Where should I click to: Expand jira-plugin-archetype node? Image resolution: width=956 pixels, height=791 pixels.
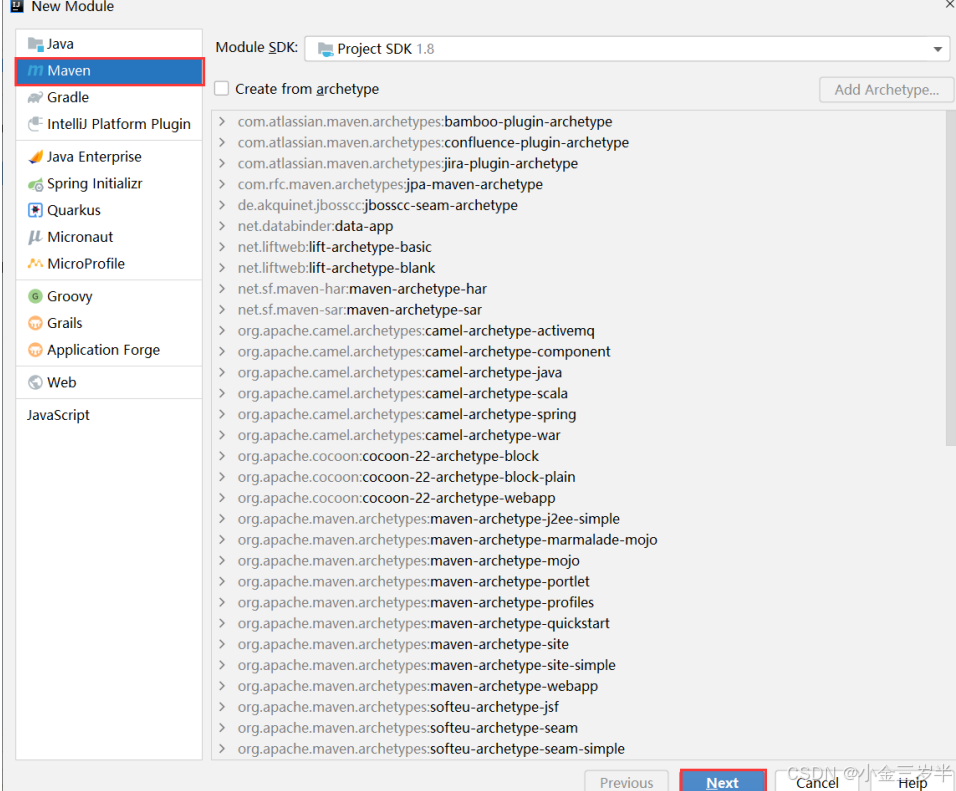coord(223,163)
